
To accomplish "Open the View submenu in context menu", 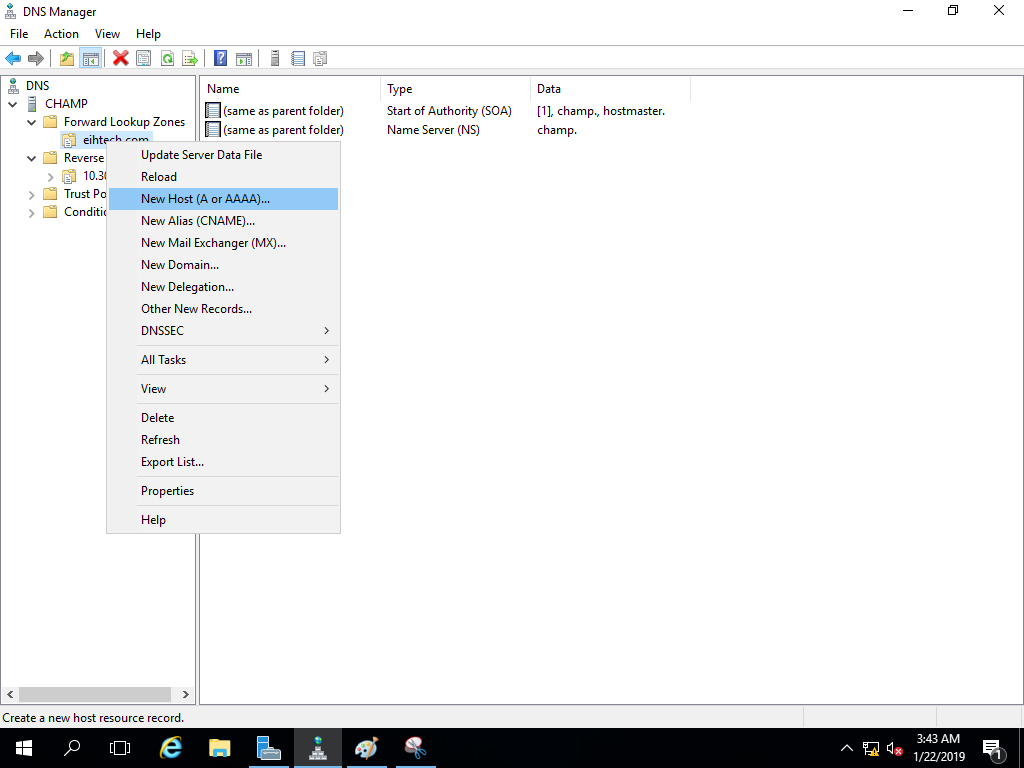I will [223, 389].
